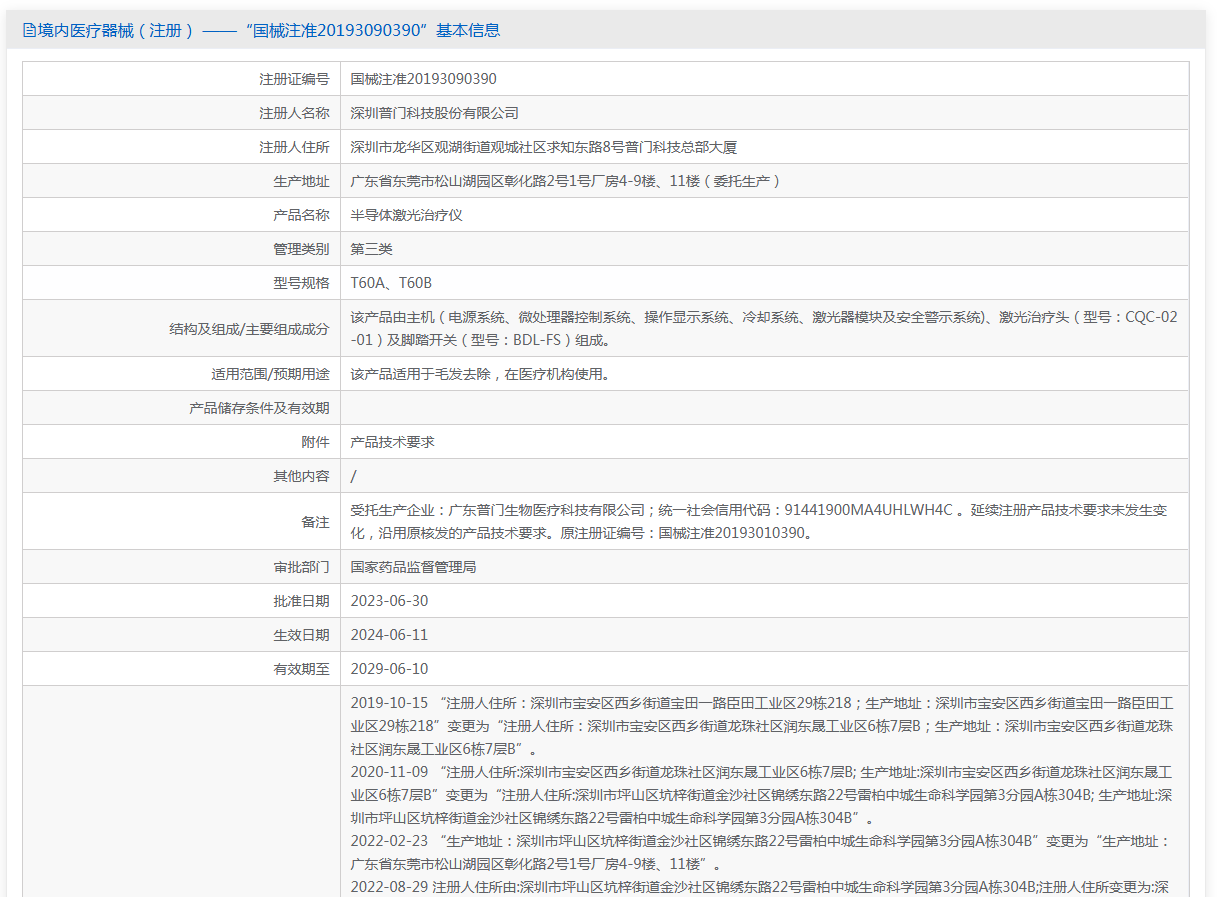Screen dimensions: 1217x897
Task: Open the 产品技术要求 attachment
Action: click(392, 442)
